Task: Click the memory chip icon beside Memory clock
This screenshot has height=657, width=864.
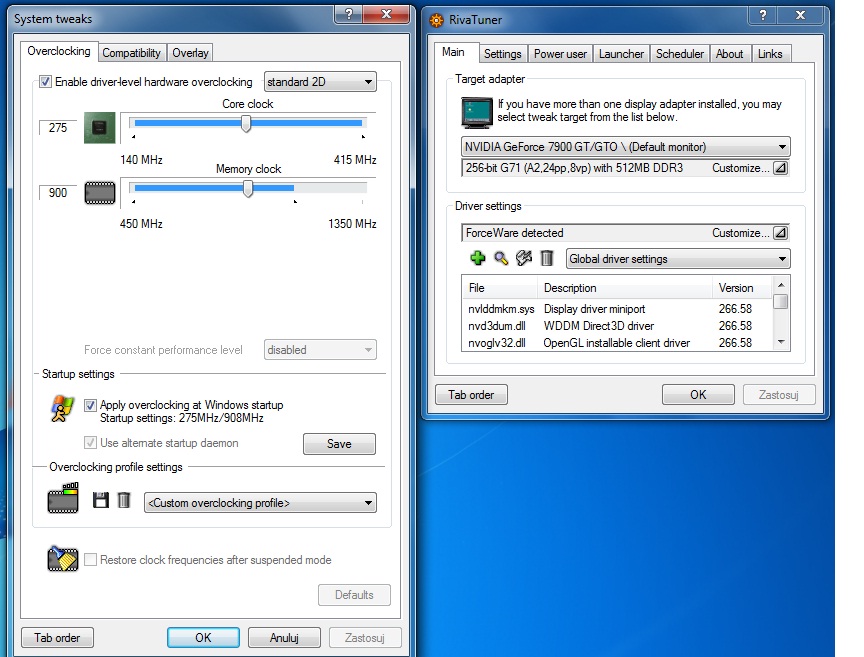Action: [x=100, y=193]
